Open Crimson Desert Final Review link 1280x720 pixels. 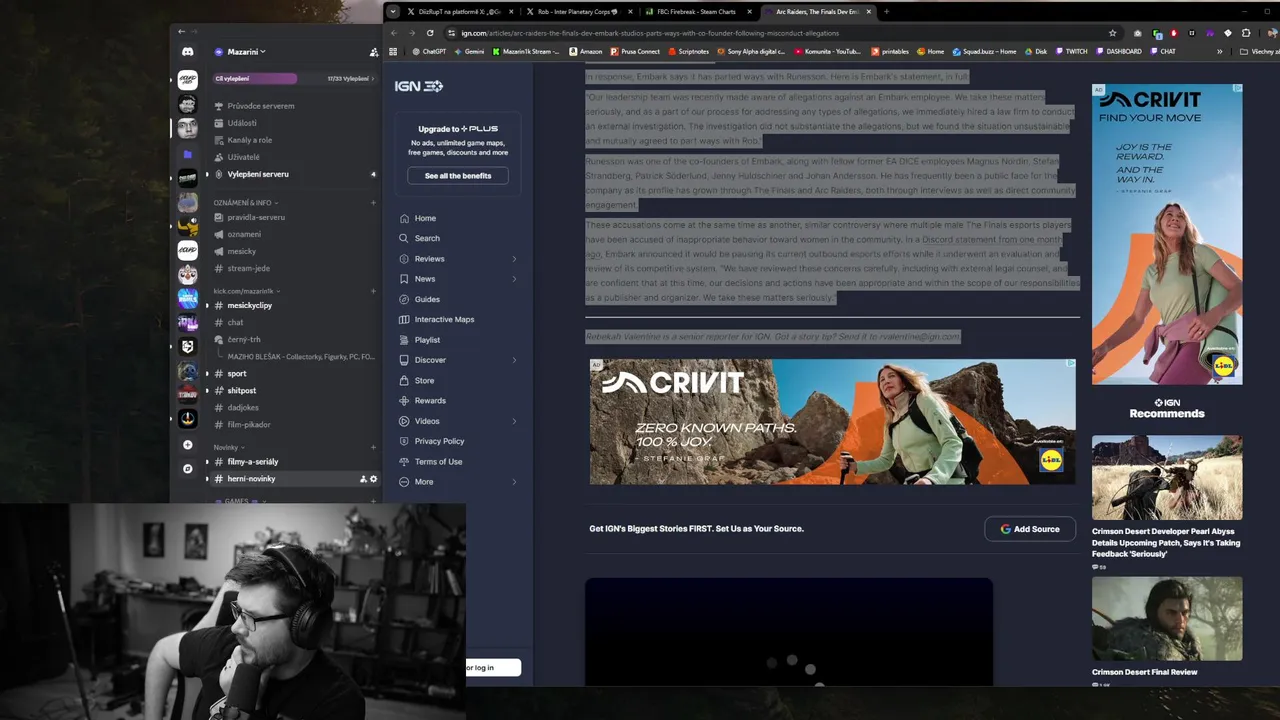(1144, 672)
